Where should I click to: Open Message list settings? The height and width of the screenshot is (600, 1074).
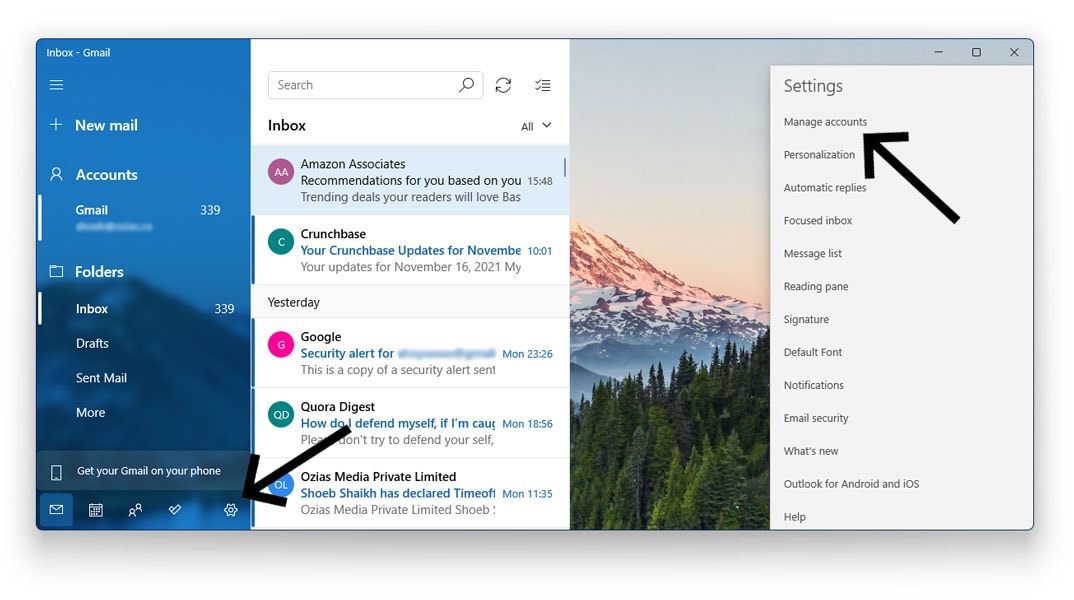[812, 253]
